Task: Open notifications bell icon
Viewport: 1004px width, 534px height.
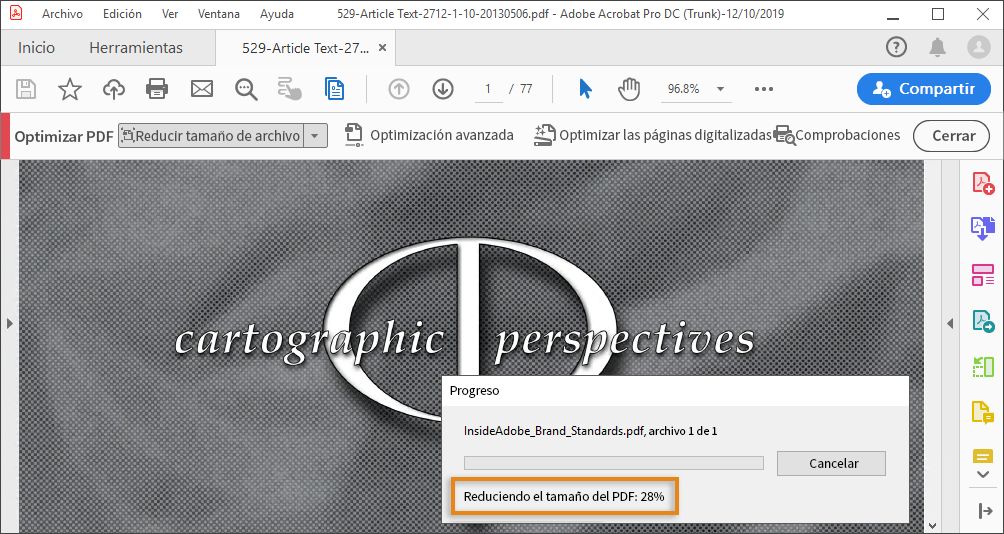Action: [937, 47]
